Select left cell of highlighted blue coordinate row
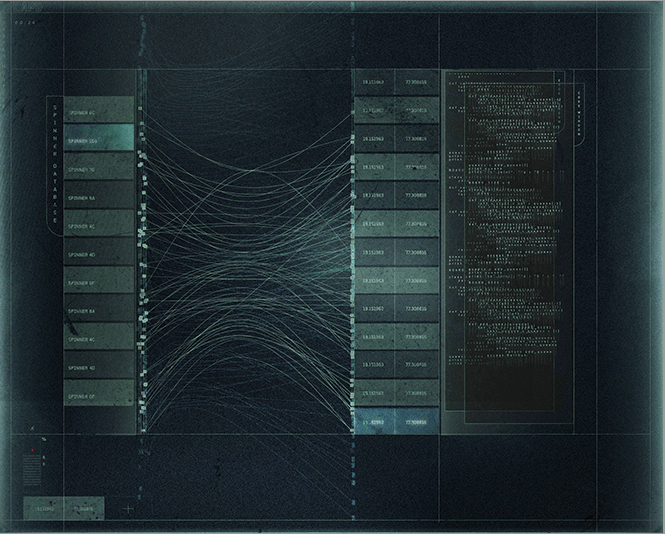The width and height of the screenshot is (665, 534). click(x=373, y=422)
